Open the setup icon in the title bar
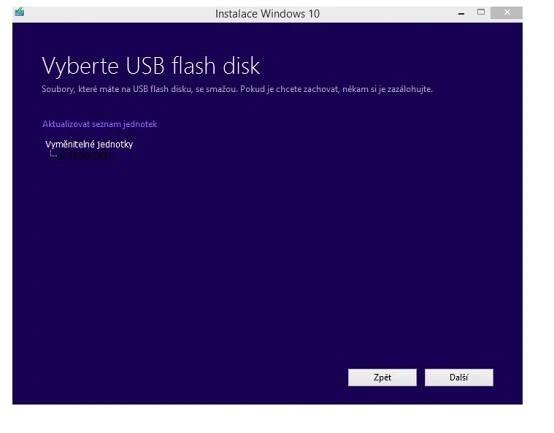 coord(20,12)
